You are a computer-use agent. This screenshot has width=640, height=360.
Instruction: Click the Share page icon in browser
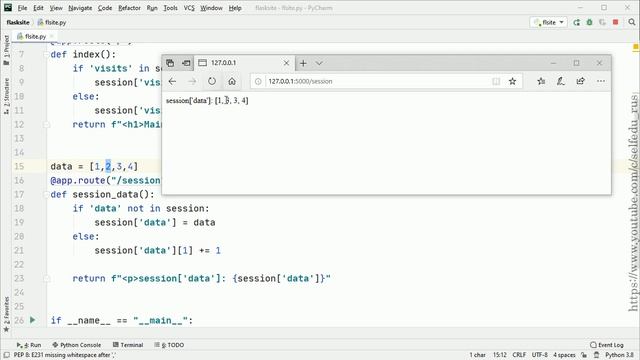[x=580, y=81]
